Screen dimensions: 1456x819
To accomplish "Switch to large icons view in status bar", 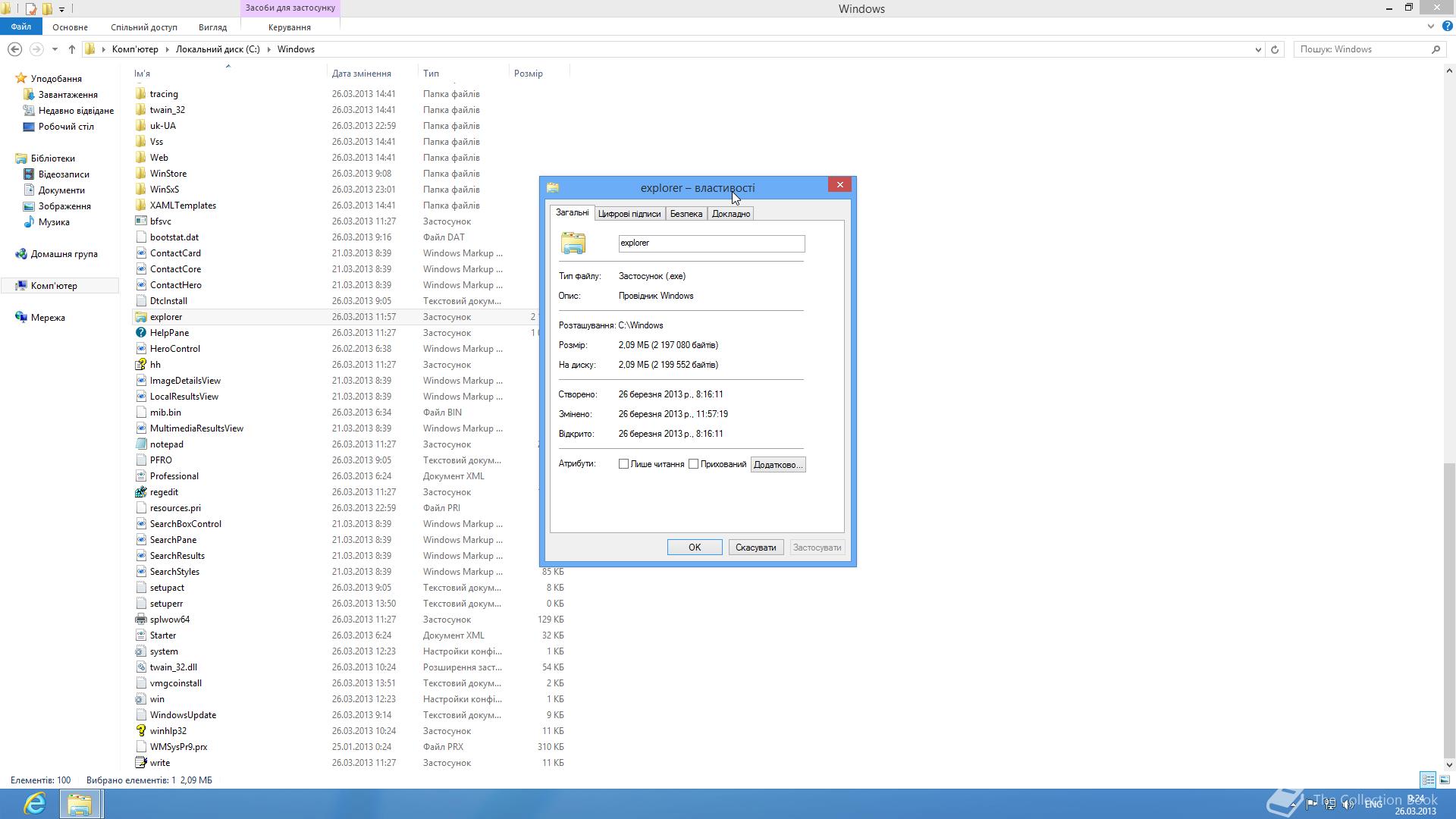I will point(1445,780).
